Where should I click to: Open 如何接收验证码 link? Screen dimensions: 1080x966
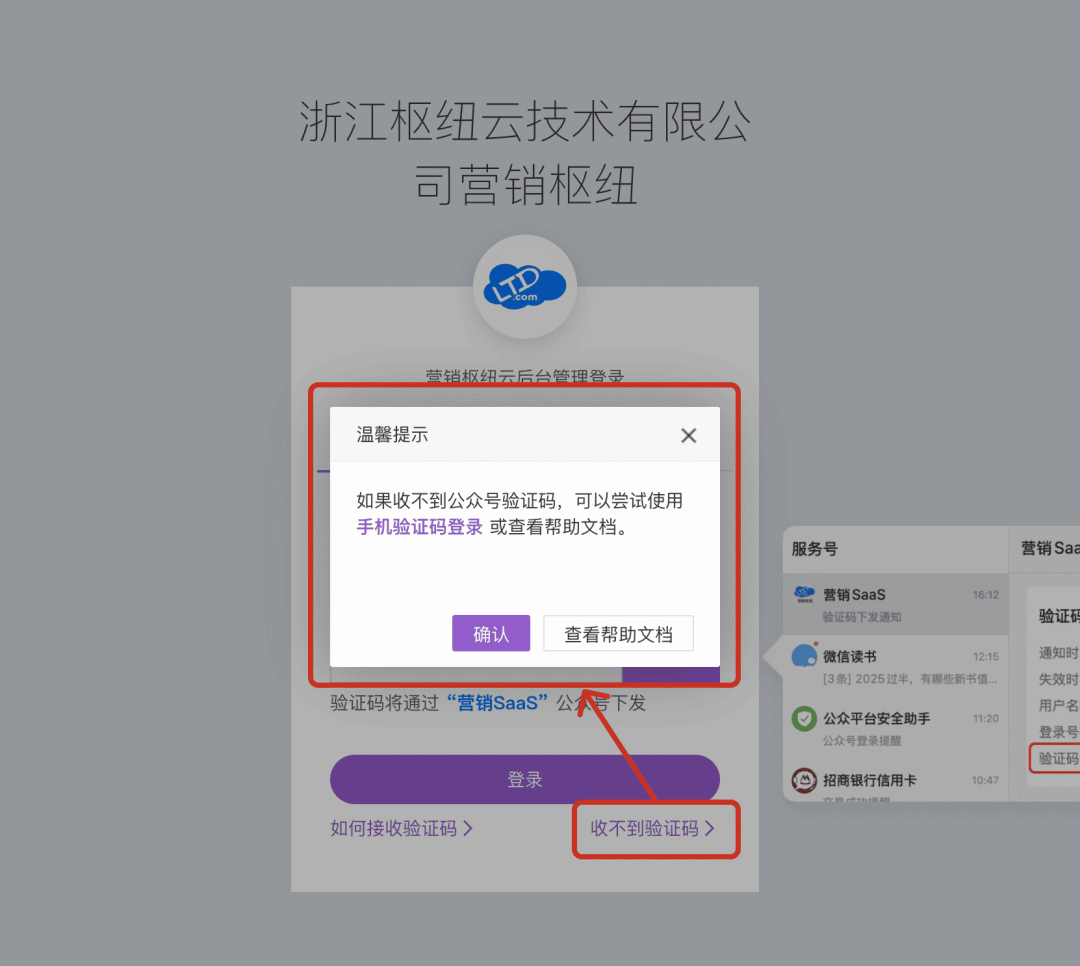402,828
